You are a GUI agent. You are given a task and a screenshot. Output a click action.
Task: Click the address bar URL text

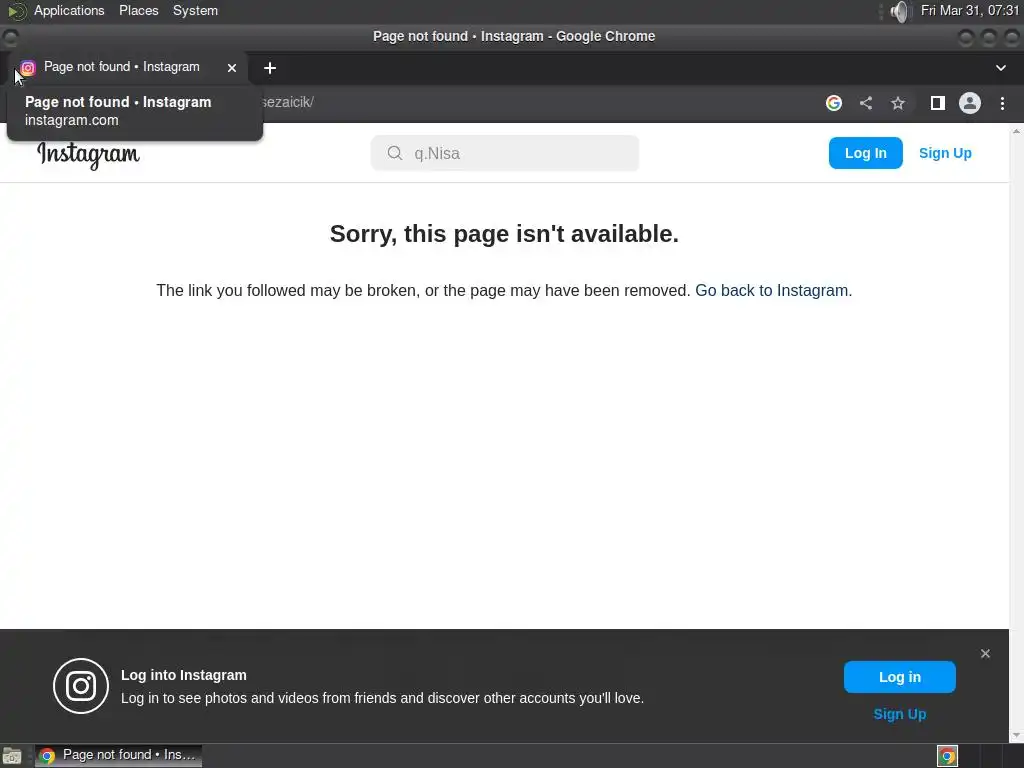[288, 103]
